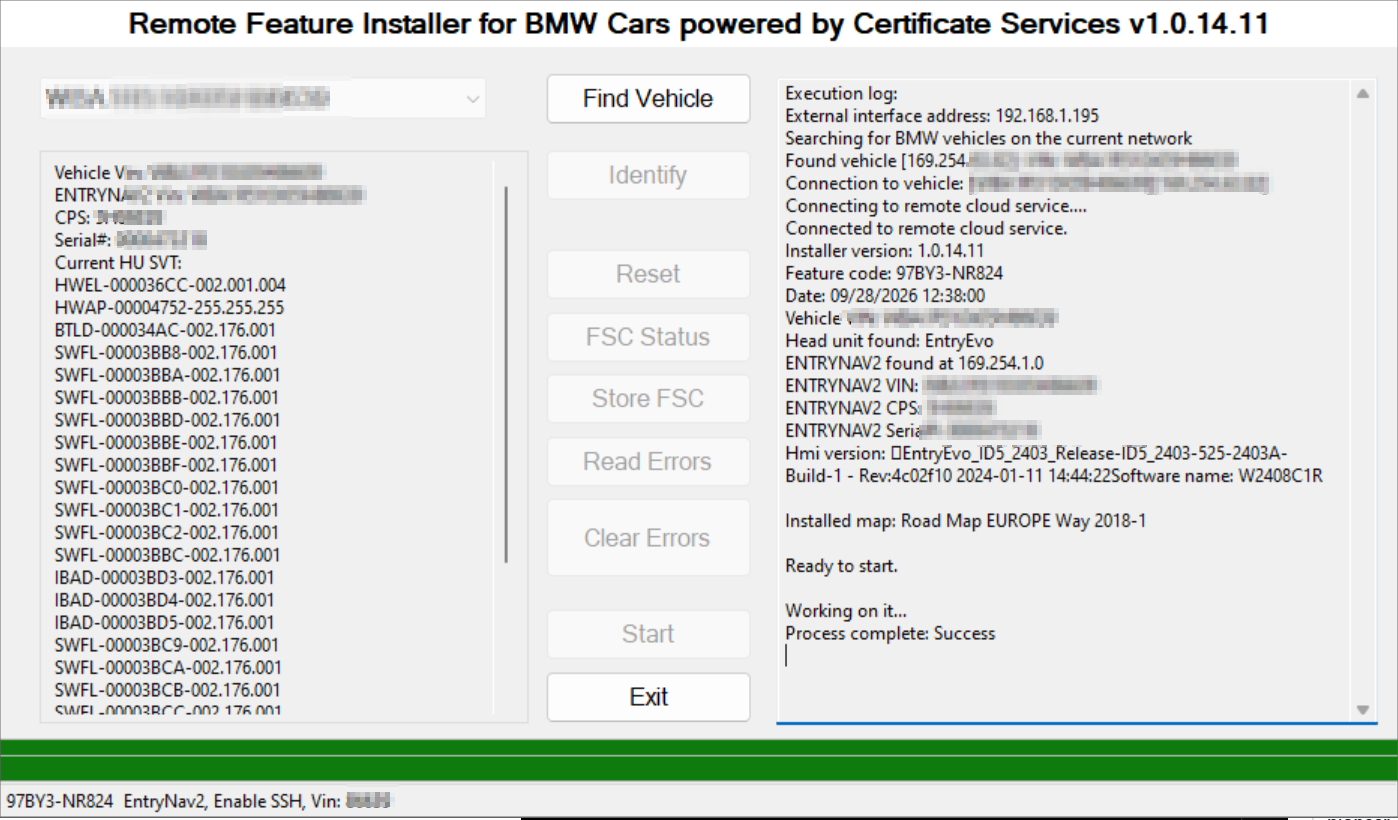Click the Identify button

click(648, 175)
